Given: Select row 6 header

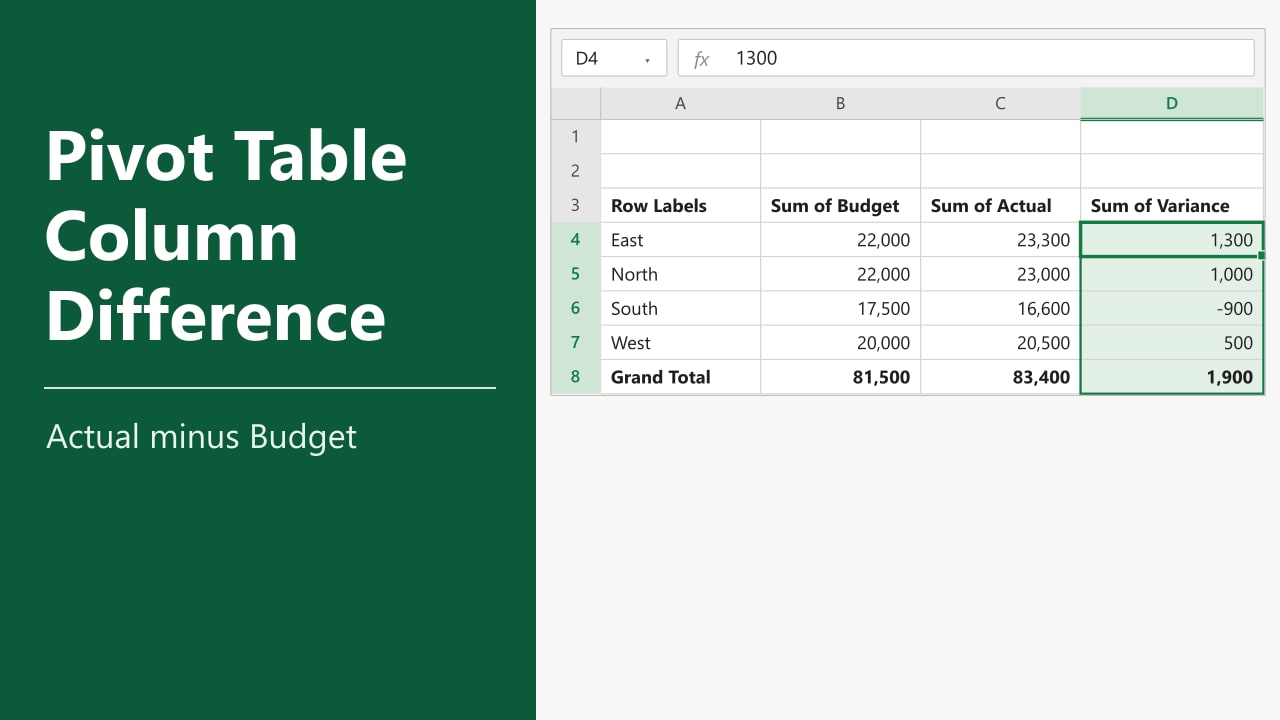Looking at the screenshot, I should [x=576, y=308].
